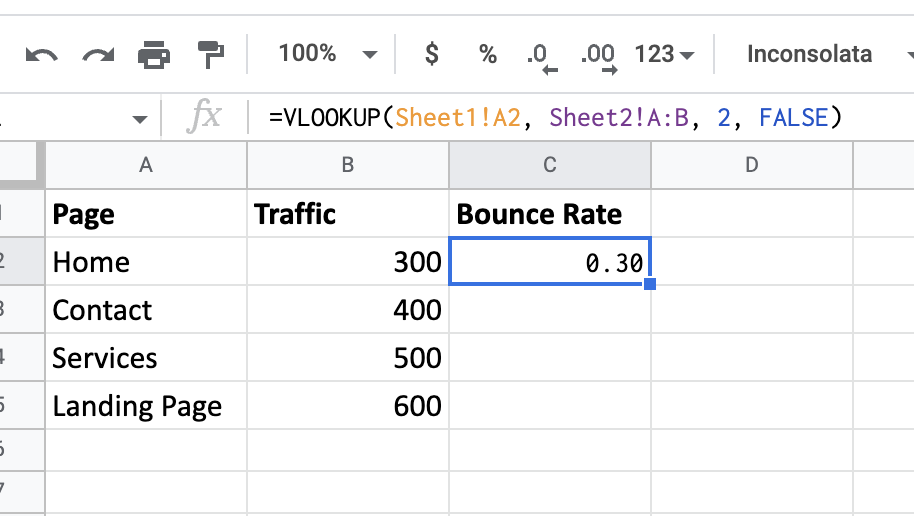Select column A header
This screenshot has height=516, width=914.
(146, 165)
